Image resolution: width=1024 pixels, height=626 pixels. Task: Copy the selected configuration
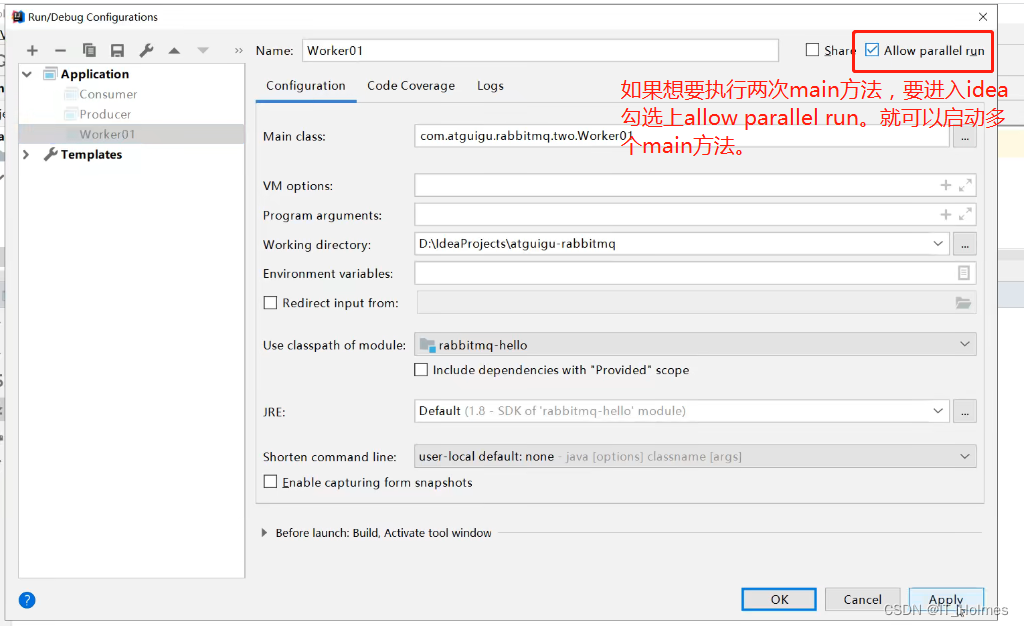[x=89, y=50]
